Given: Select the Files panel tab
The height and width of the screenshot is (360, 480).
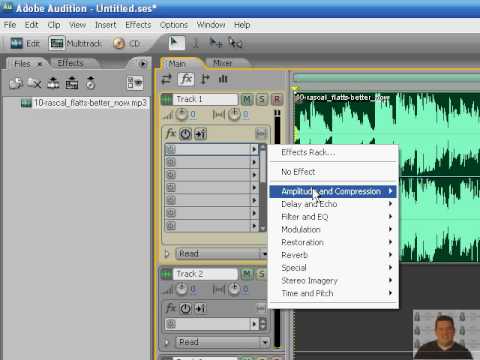Looking at the screenshot, I should (x=23, y=63).
